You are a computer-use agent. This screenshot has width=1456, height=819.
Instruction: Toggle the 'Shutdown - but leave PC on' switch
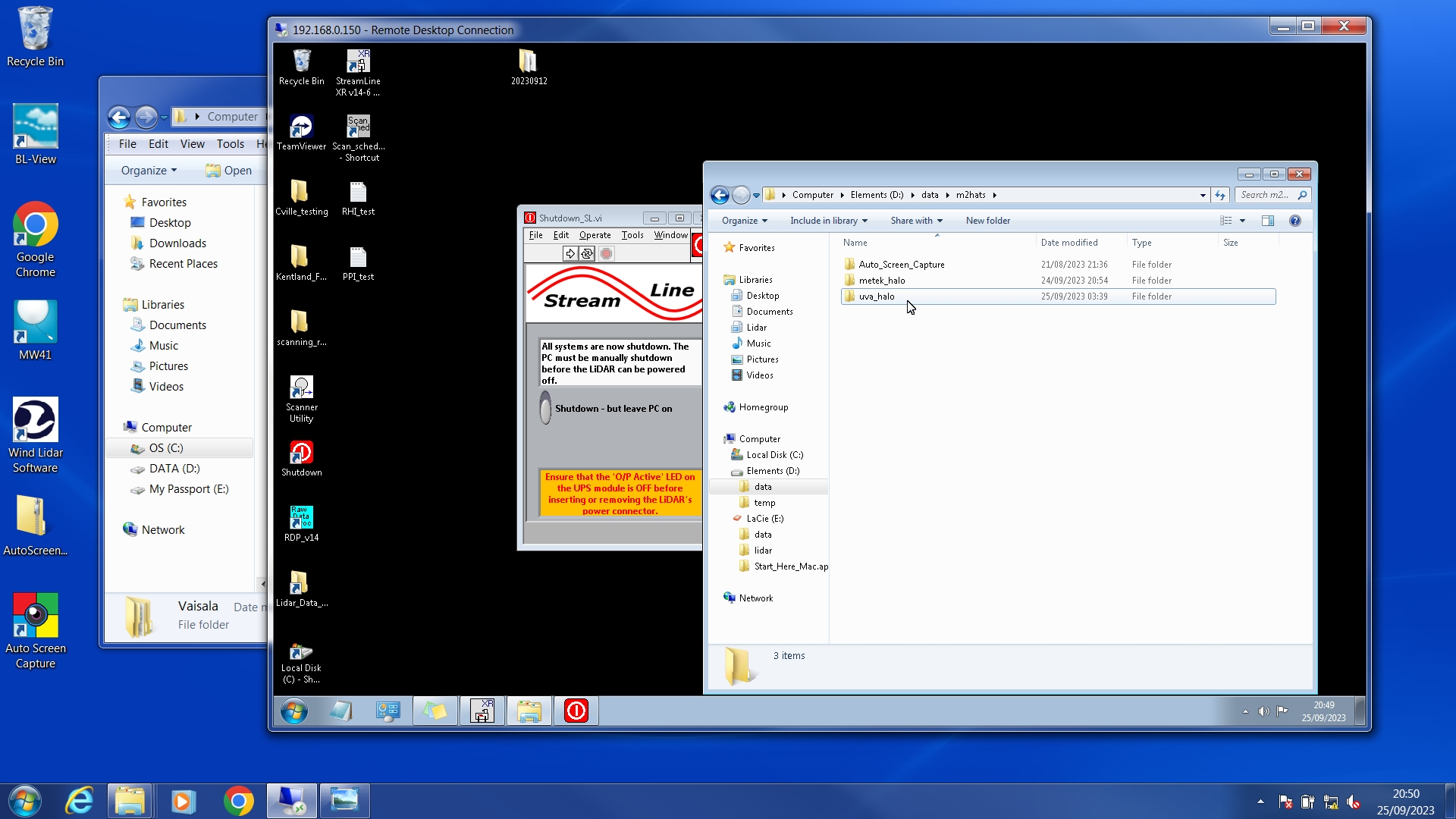(545, 409)
